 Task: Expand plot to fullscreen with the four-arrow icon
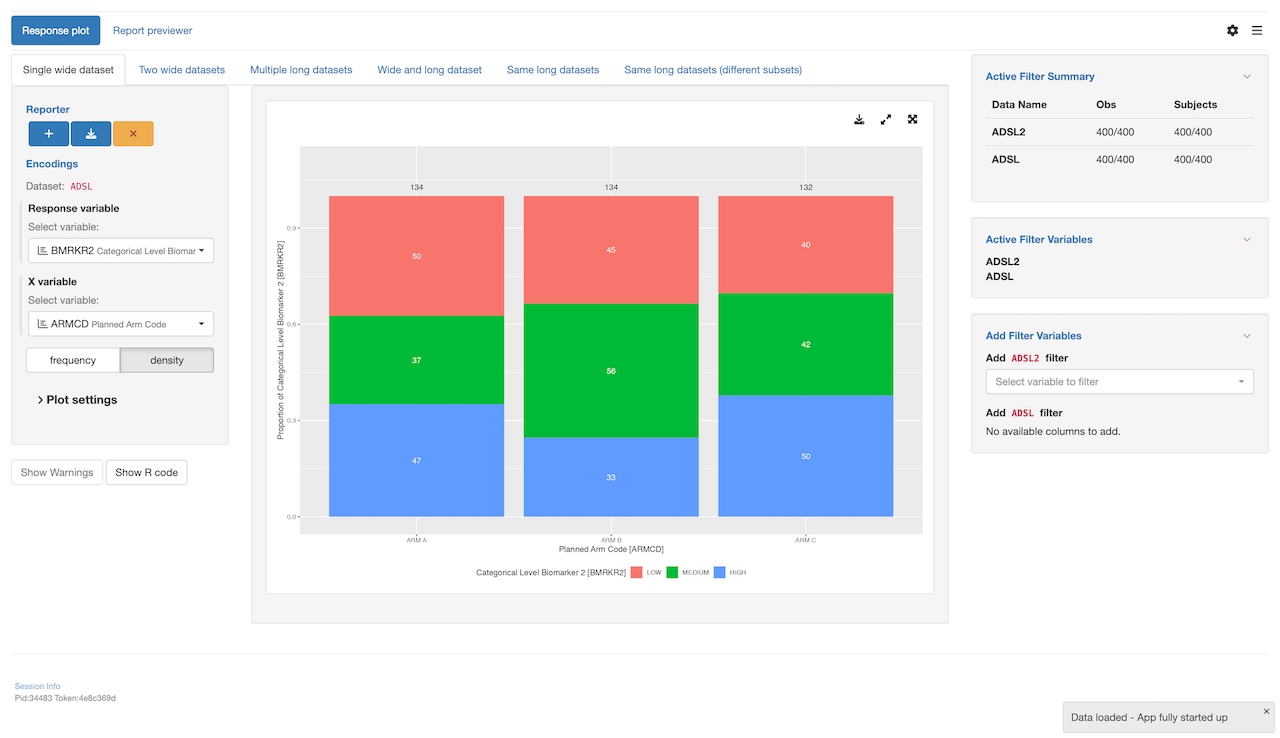[912, 119]
